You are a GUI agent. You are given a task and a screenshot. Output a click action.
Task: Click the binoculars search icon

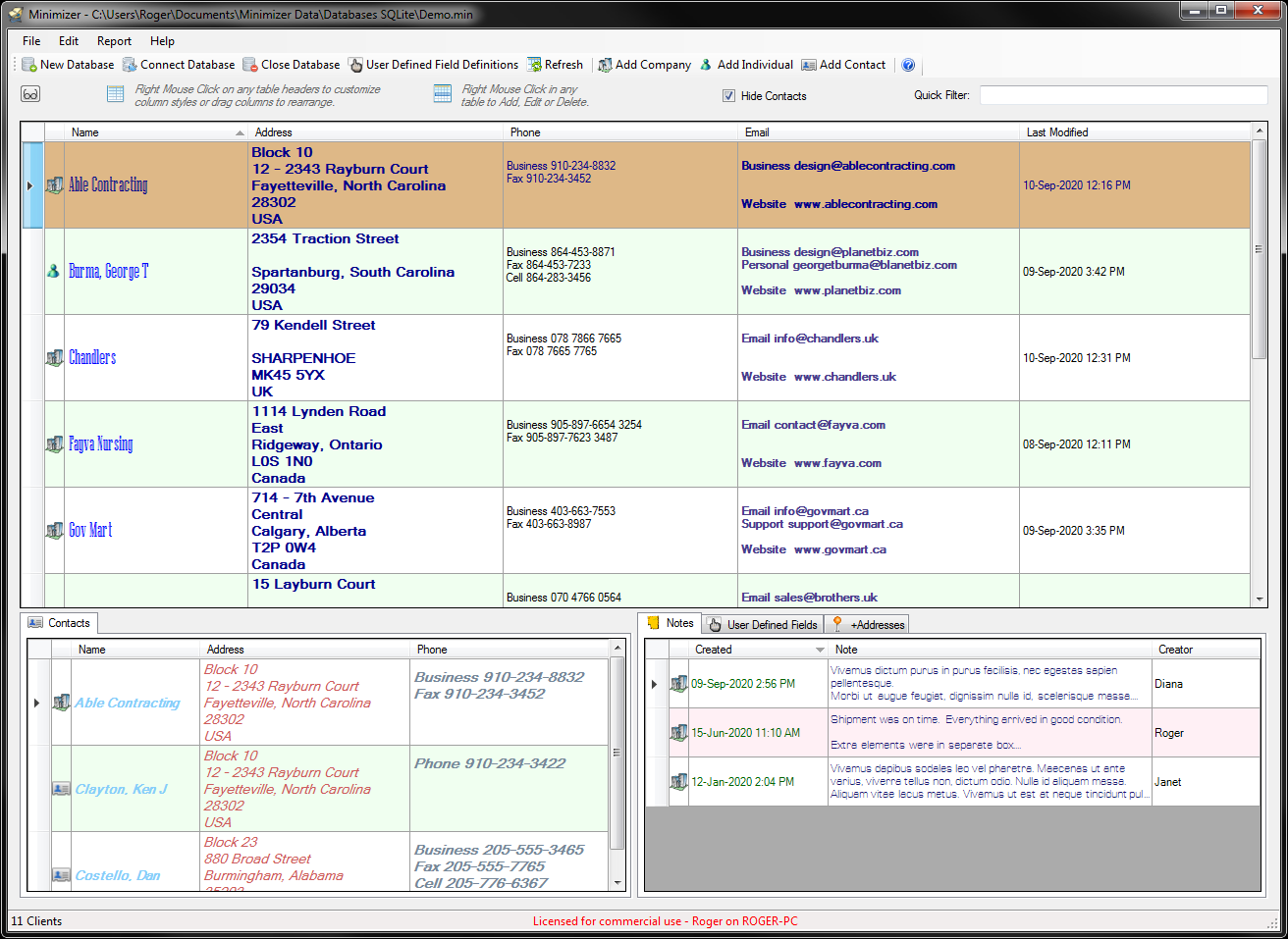(30, 93)
